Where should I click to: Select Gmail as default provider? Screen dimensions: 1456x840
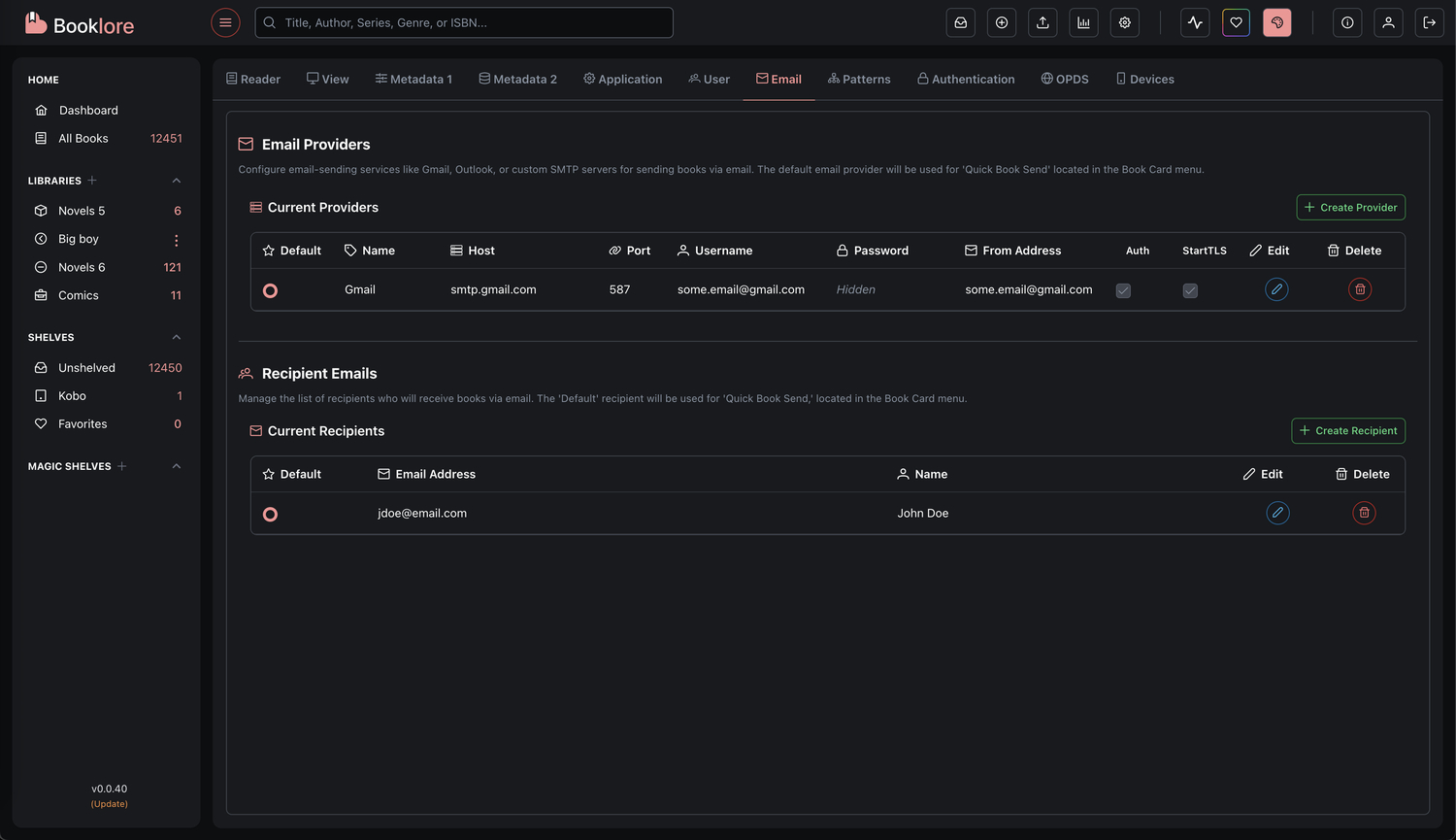coord(270,290)
